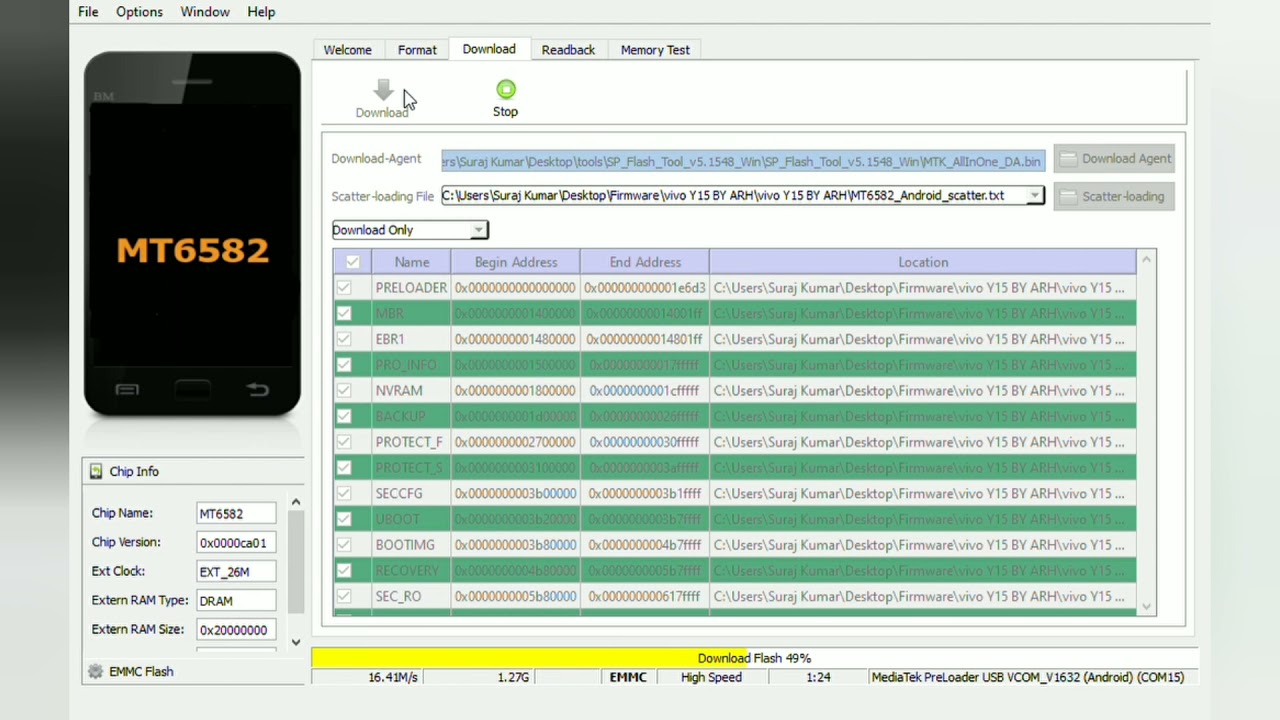Image resolution: width=1280 pixels, height=720 pixels.
Task: Toggle the PRO_INFO row checkbox
Action: click(344, 365)
